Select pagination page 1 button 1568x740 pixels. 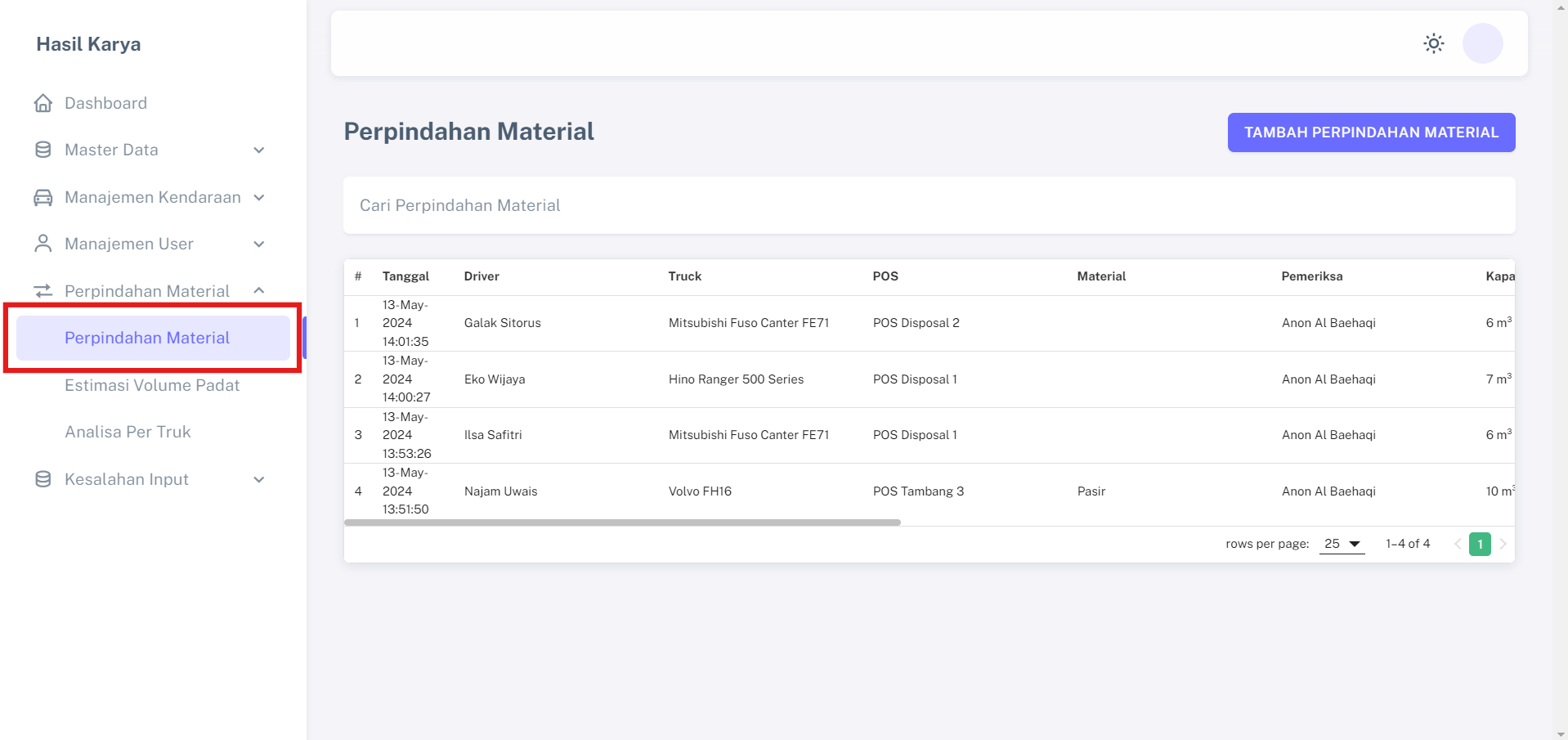tap(1480, 544)
